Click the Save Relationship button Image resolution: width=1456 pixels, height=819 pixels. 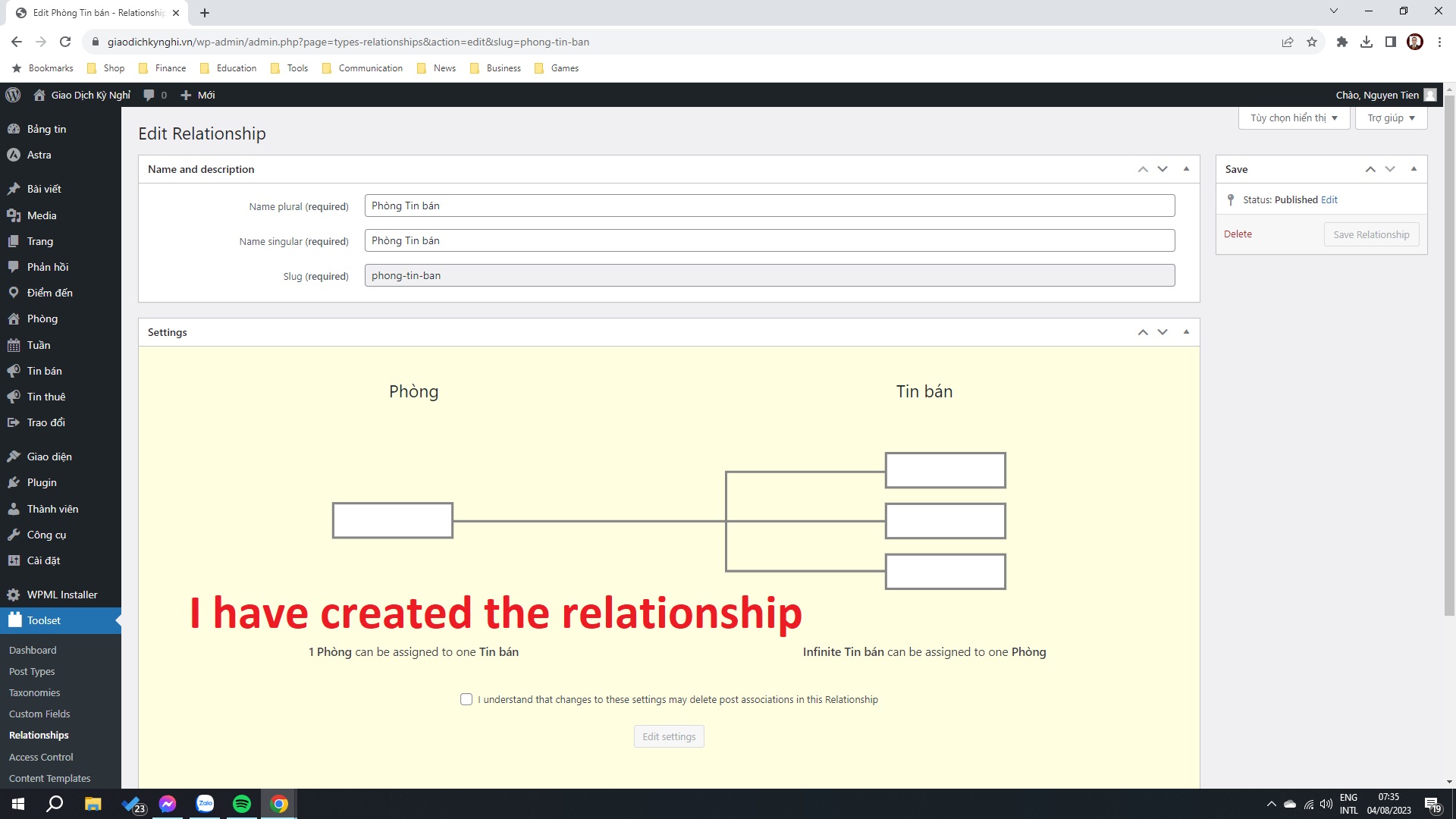click(1371, 234)
